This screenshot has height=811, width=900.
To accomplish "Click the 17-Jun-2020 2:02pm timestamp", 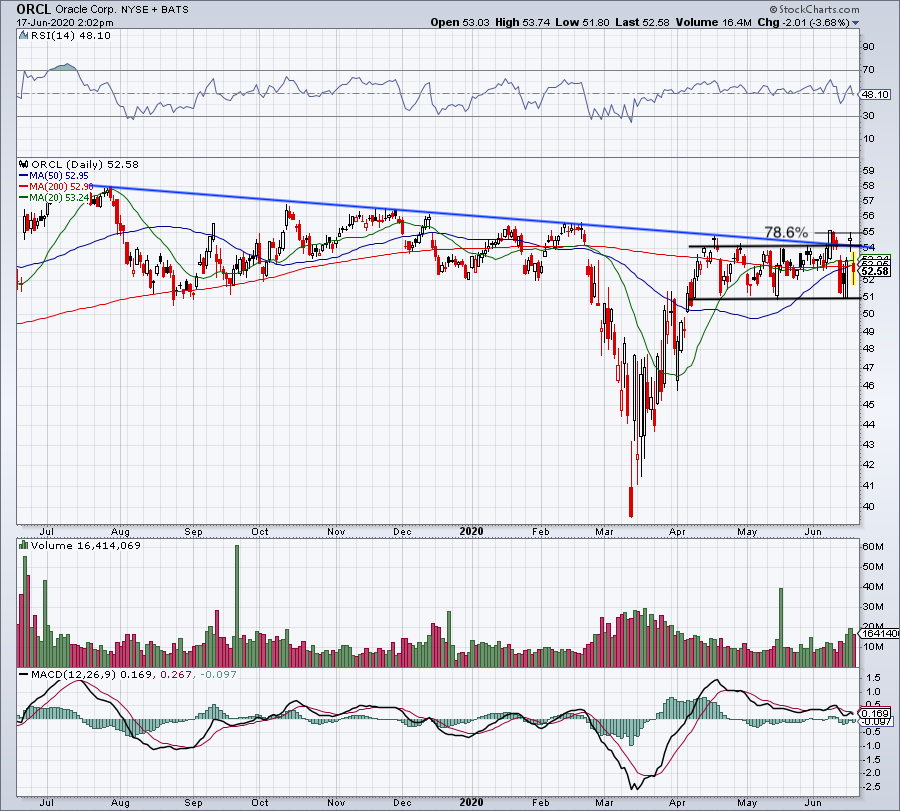I will click(65, 23).
